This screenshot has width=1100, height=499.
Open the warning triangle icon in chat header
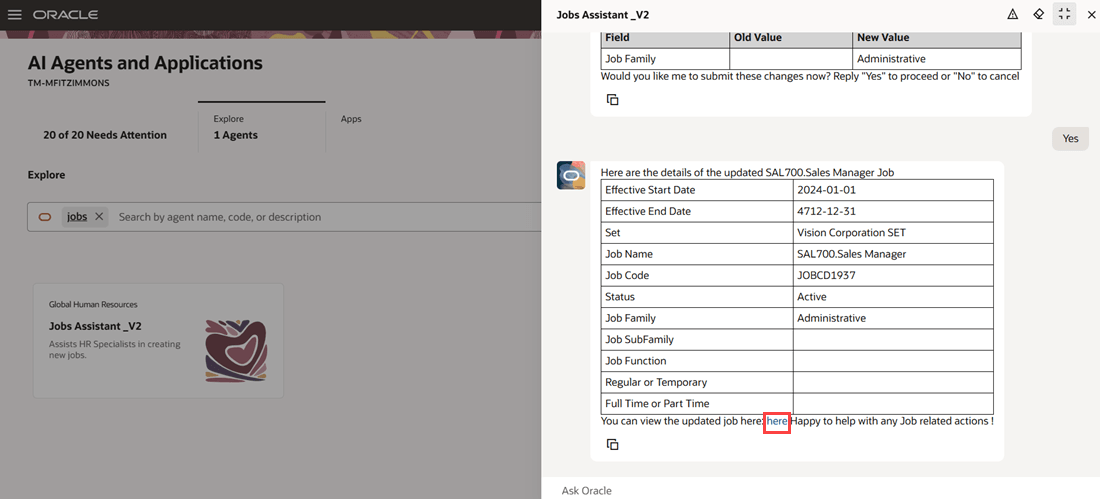(1012, 14)
